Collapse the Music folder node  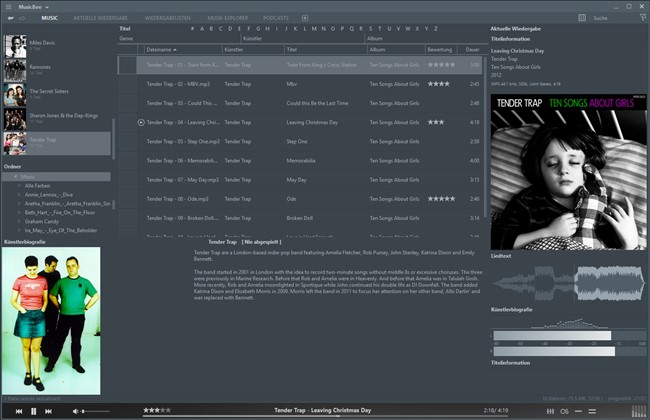(16, 177)
